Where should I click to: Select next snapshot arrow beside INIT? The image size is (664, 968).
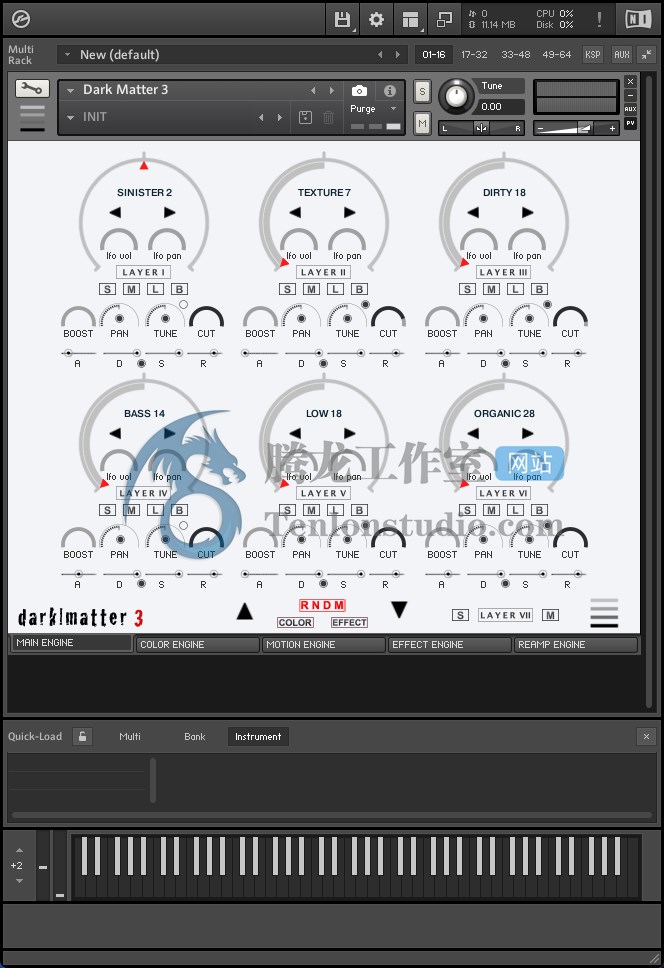pos(280,117)
